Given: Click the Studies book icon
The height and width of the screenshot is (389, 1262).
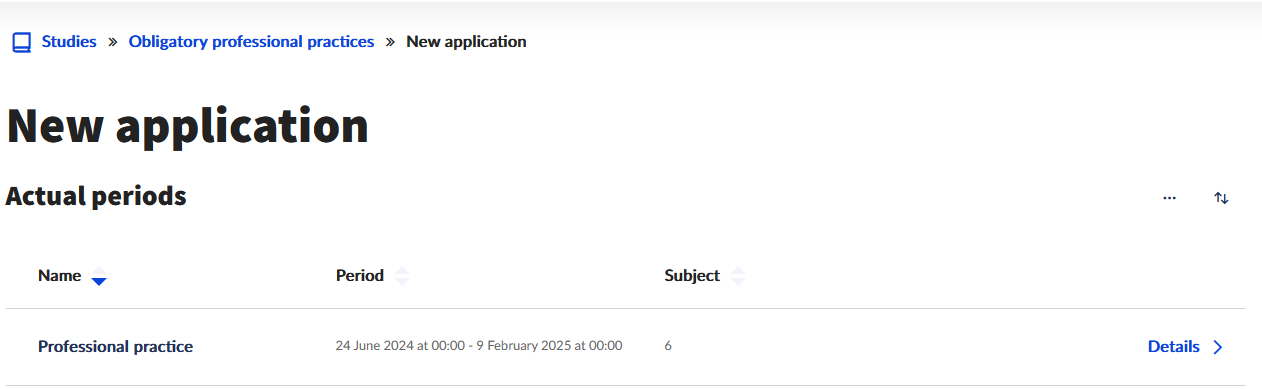Looking at the screenshot, I should [x=21, y=43].
